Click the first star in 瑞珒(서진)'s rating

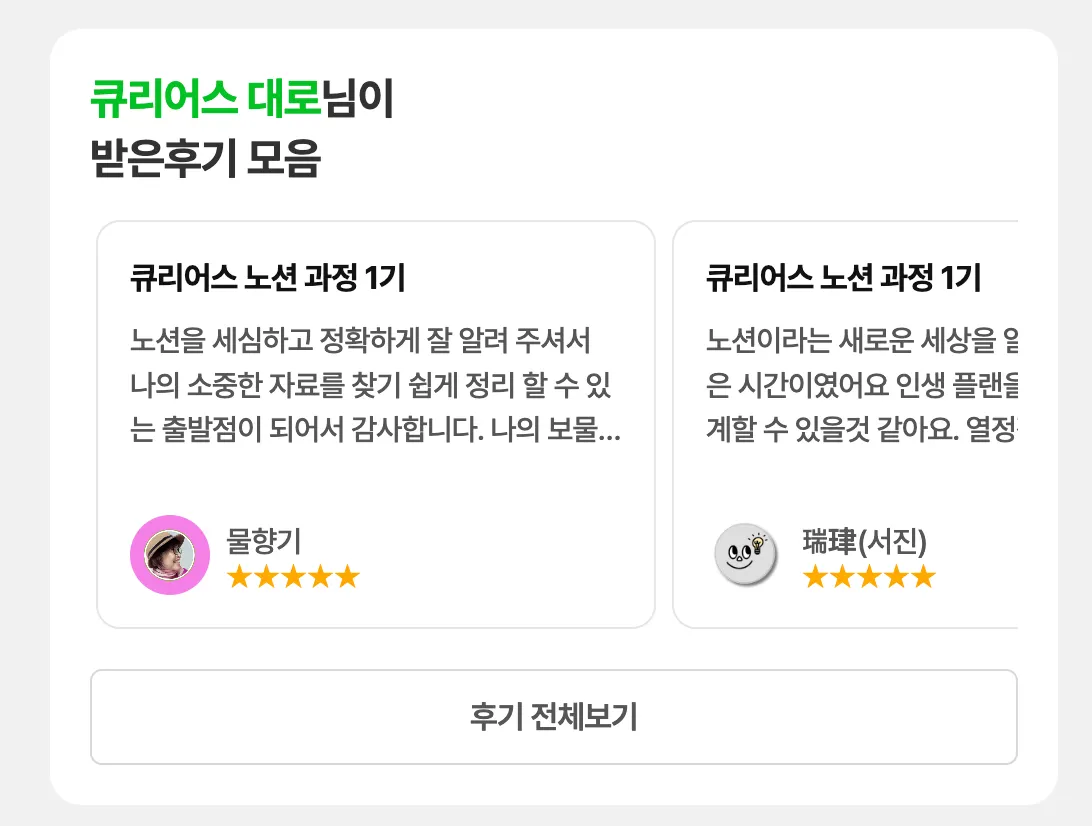click(815, 577)
